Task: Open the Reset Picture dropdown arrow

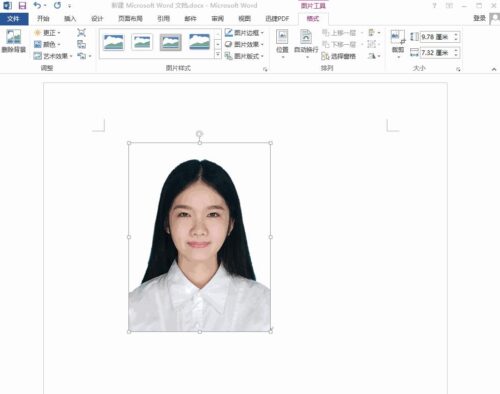Action: click(90, 56)
